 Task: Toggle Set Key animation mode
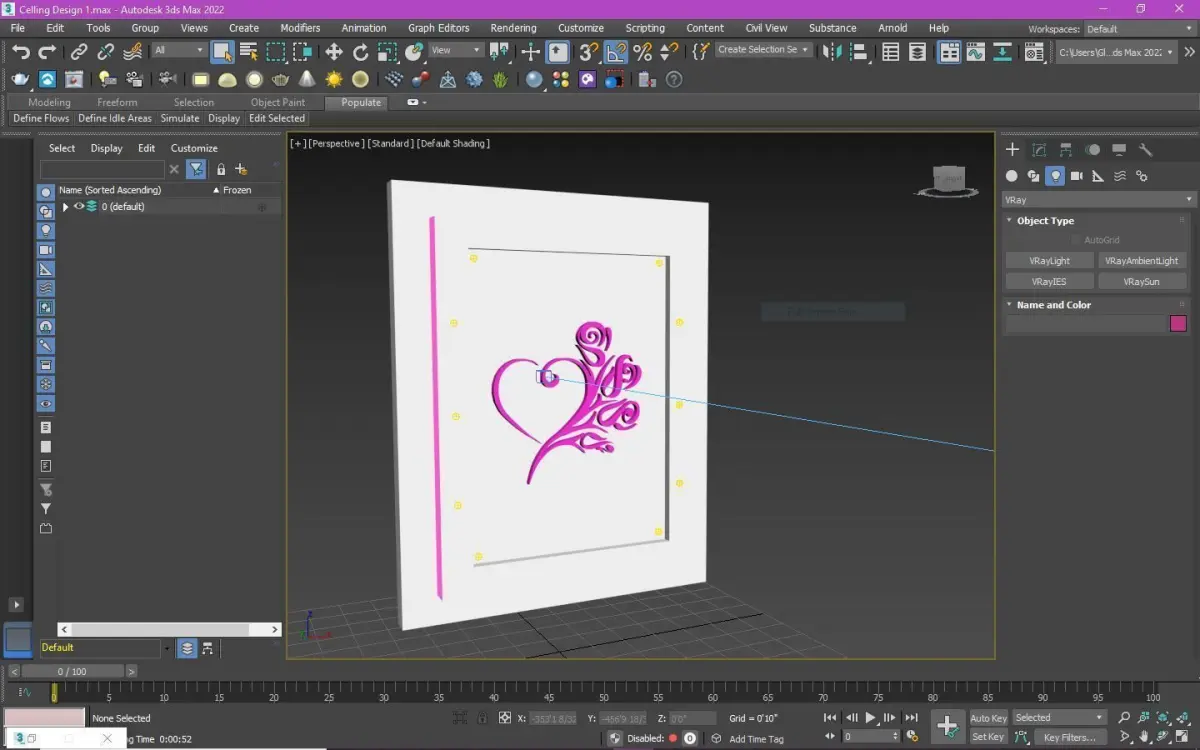pos(988,737)
